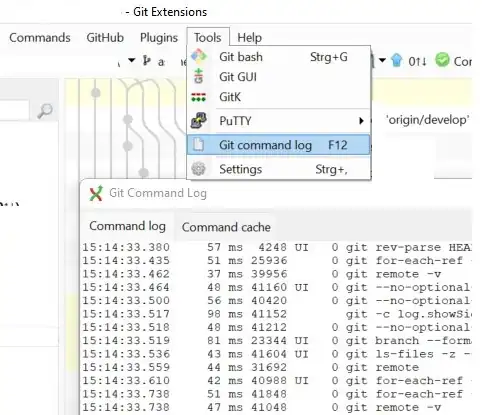Select the Git command log item
Screen dimensions: 482x415
point(278,145)
